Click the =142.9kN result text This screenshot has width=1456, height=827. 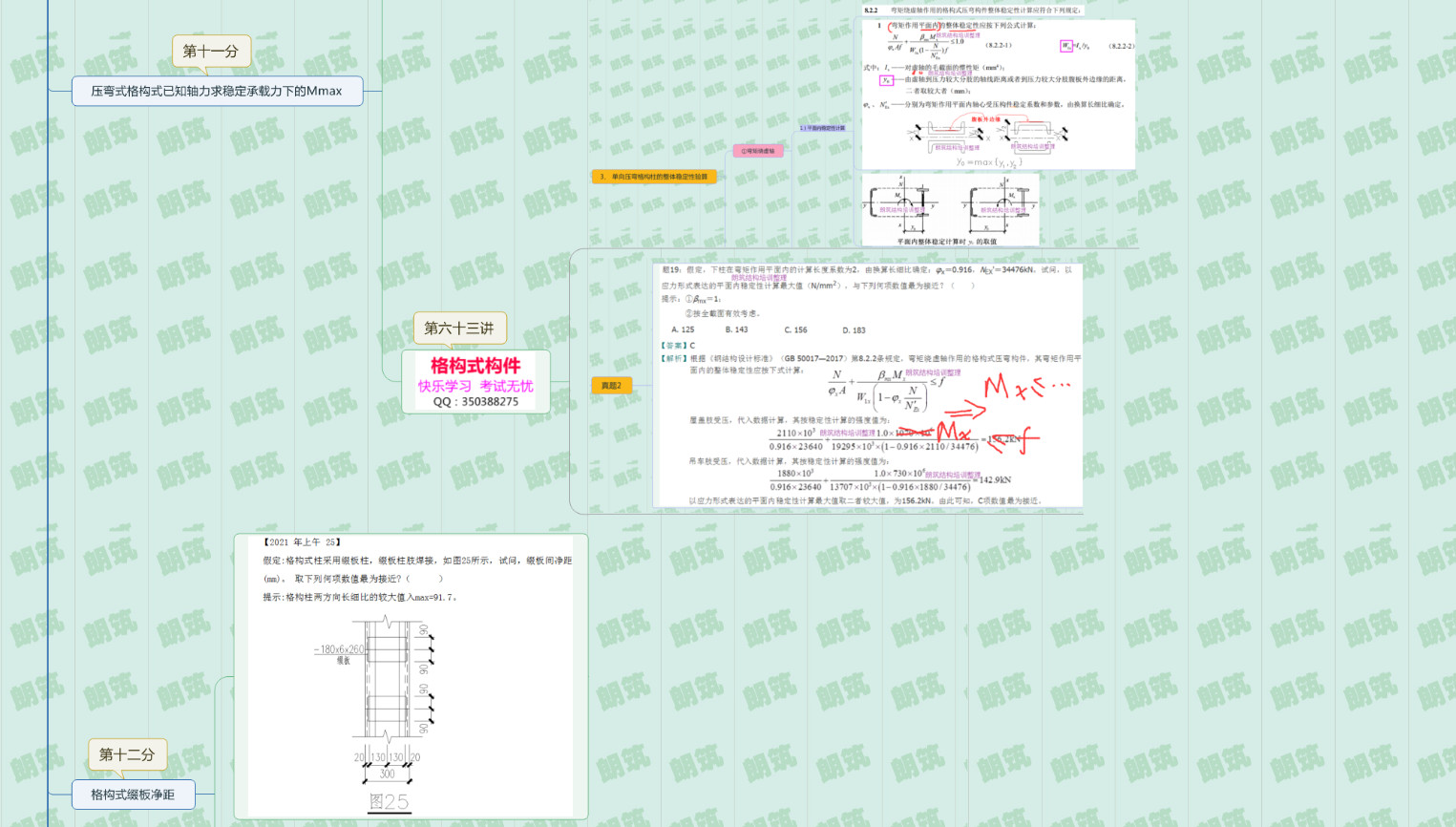[x=994, y=480]
